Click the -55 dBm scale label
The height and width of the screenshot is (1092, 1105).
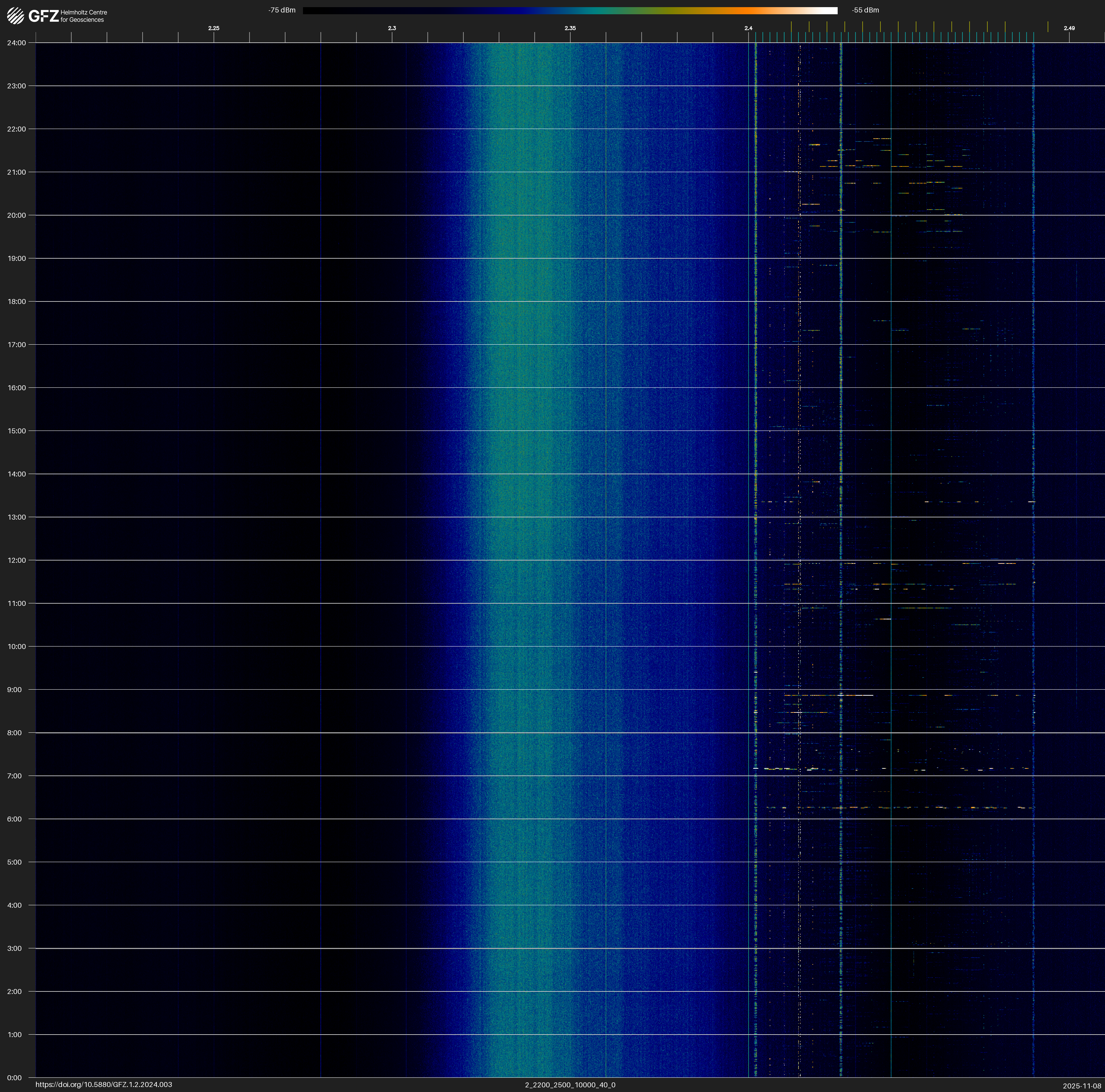click(865, 10)
